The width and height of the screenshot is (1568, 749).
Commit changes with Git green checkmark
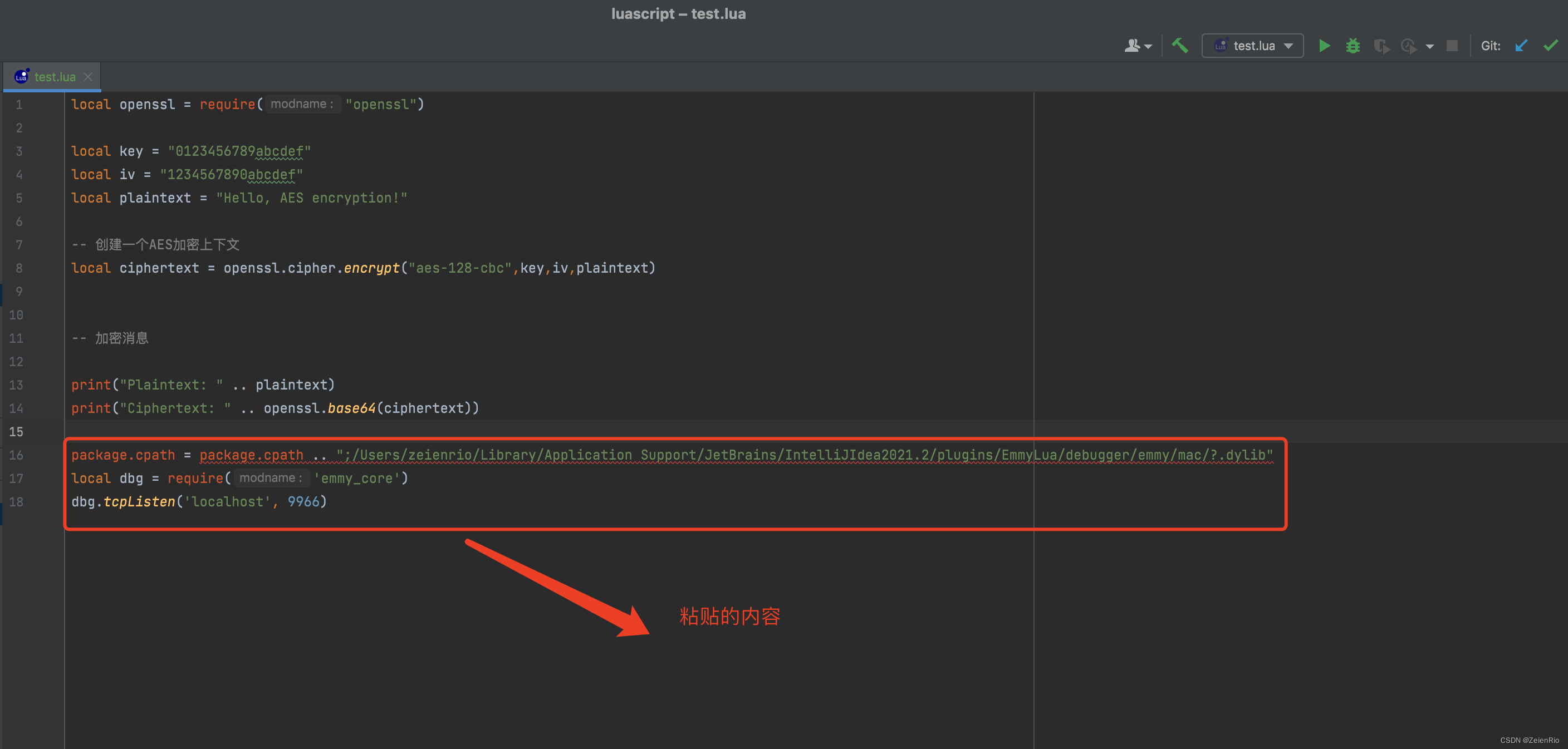pos(1550,46)
